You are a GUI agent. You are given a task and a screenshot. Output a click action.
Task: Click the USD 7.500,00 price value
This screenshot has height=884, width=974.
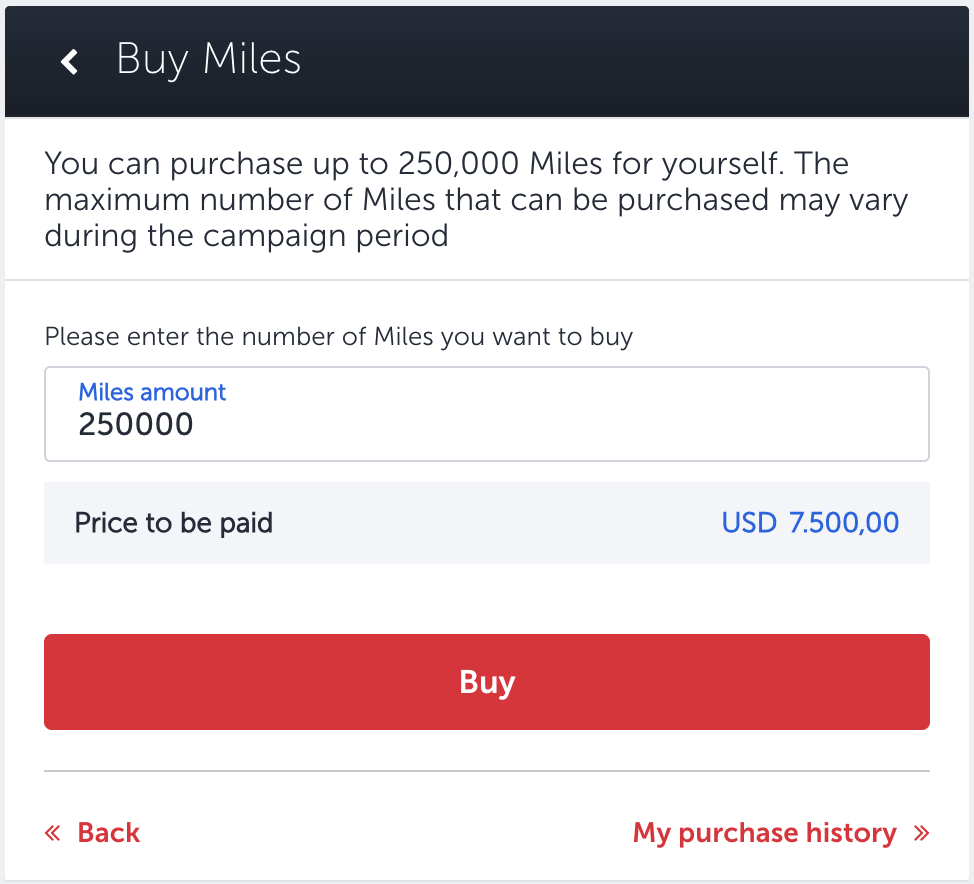tap(810, 522)
